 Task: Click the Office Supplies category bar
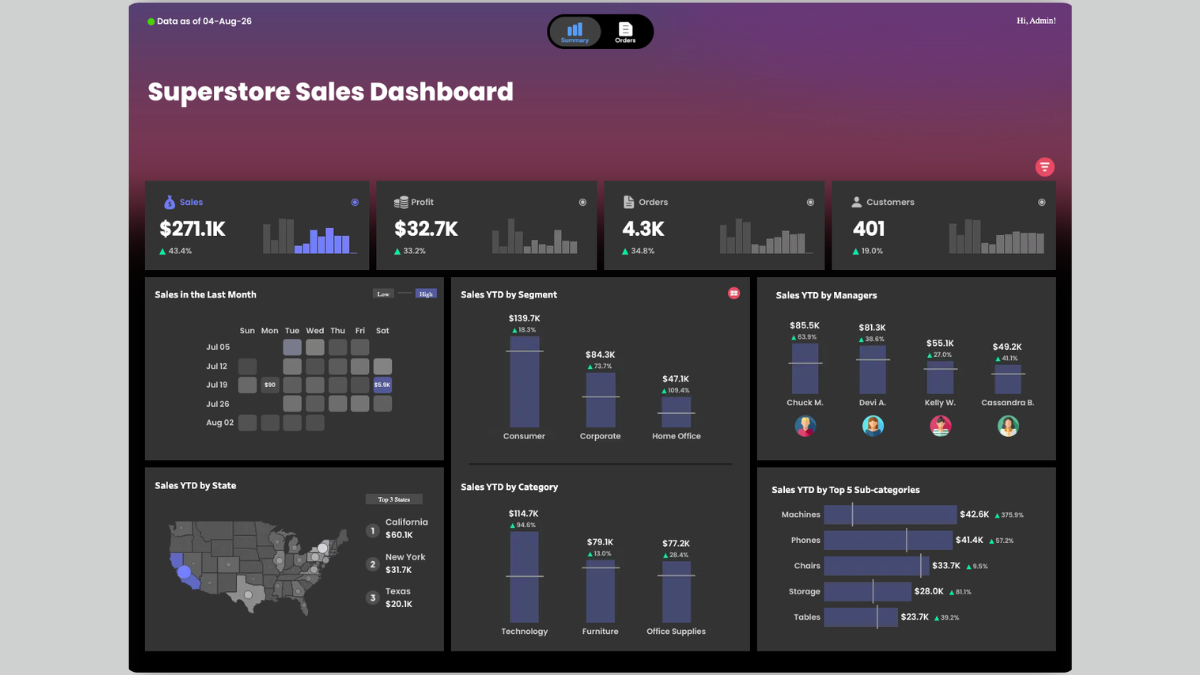[676, 592]
